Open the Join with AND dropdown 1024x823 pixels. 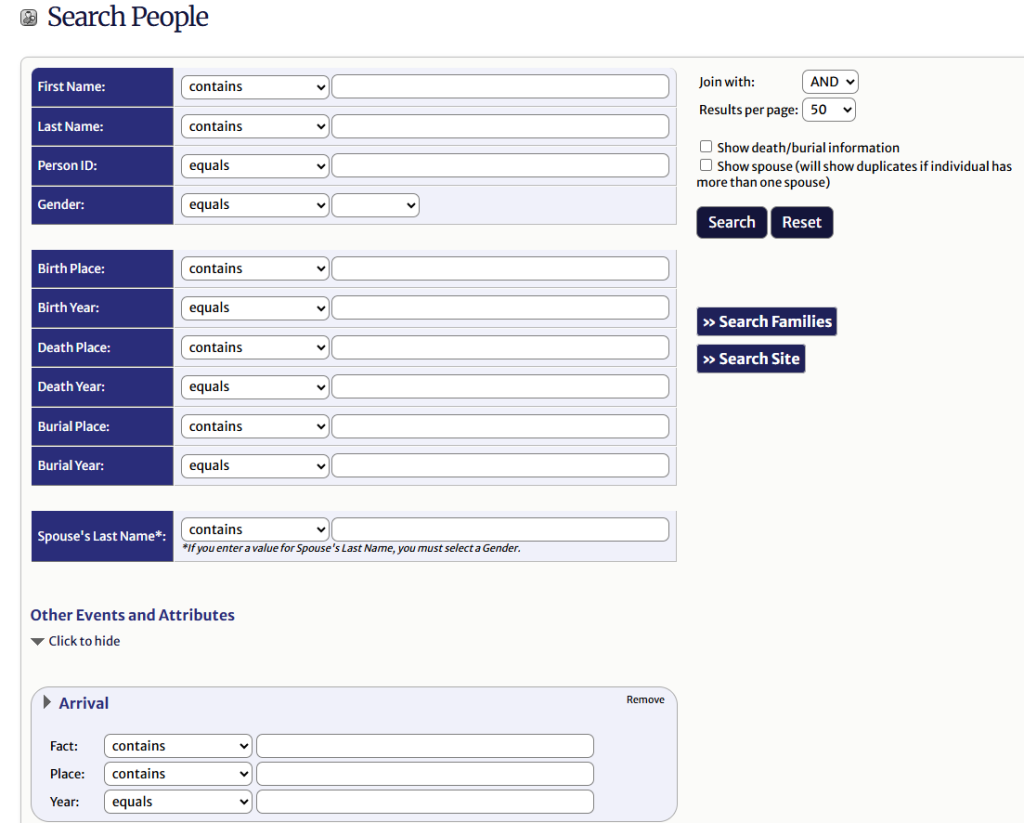(830, 81)
